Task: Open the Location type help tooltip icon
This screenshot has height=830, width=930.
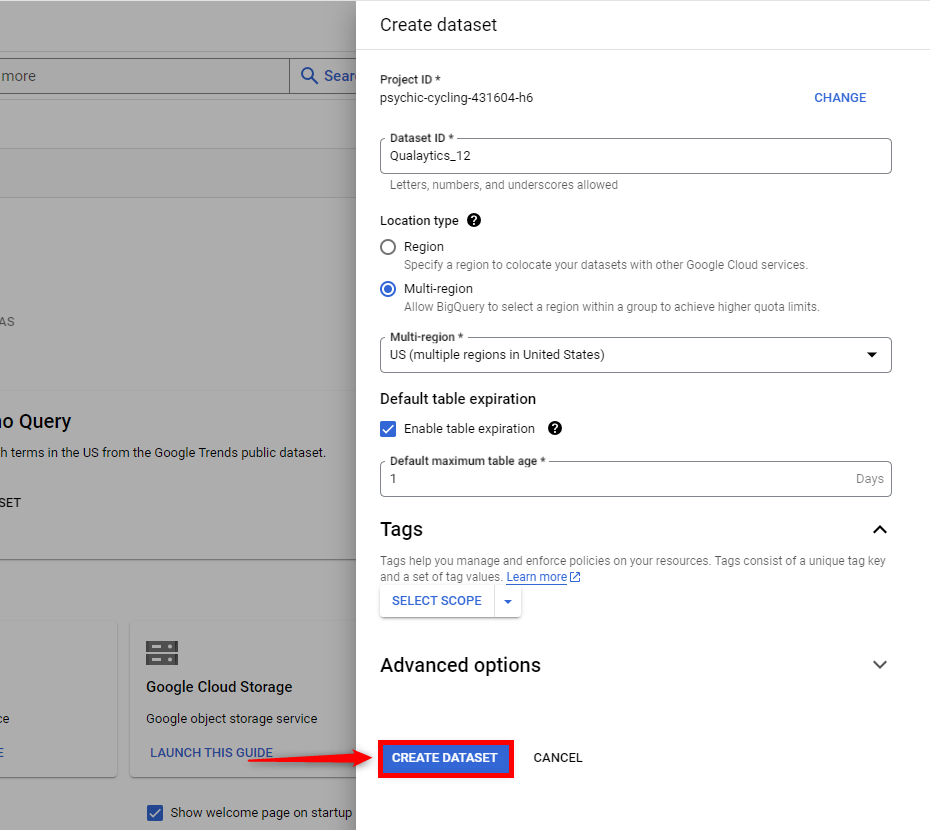Action: coord(474,220)
